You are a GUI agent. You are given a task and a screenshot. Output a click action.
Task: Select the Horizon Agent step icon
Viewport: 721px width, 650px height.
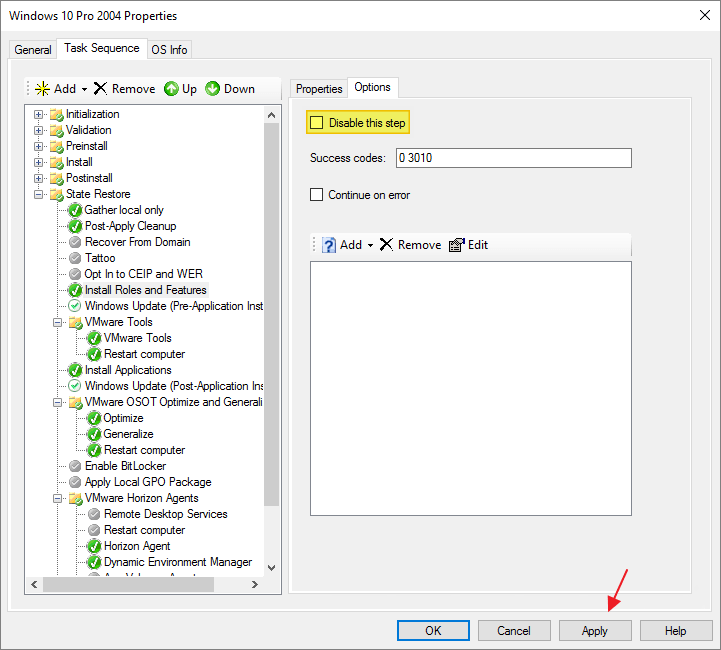(94, 546)
